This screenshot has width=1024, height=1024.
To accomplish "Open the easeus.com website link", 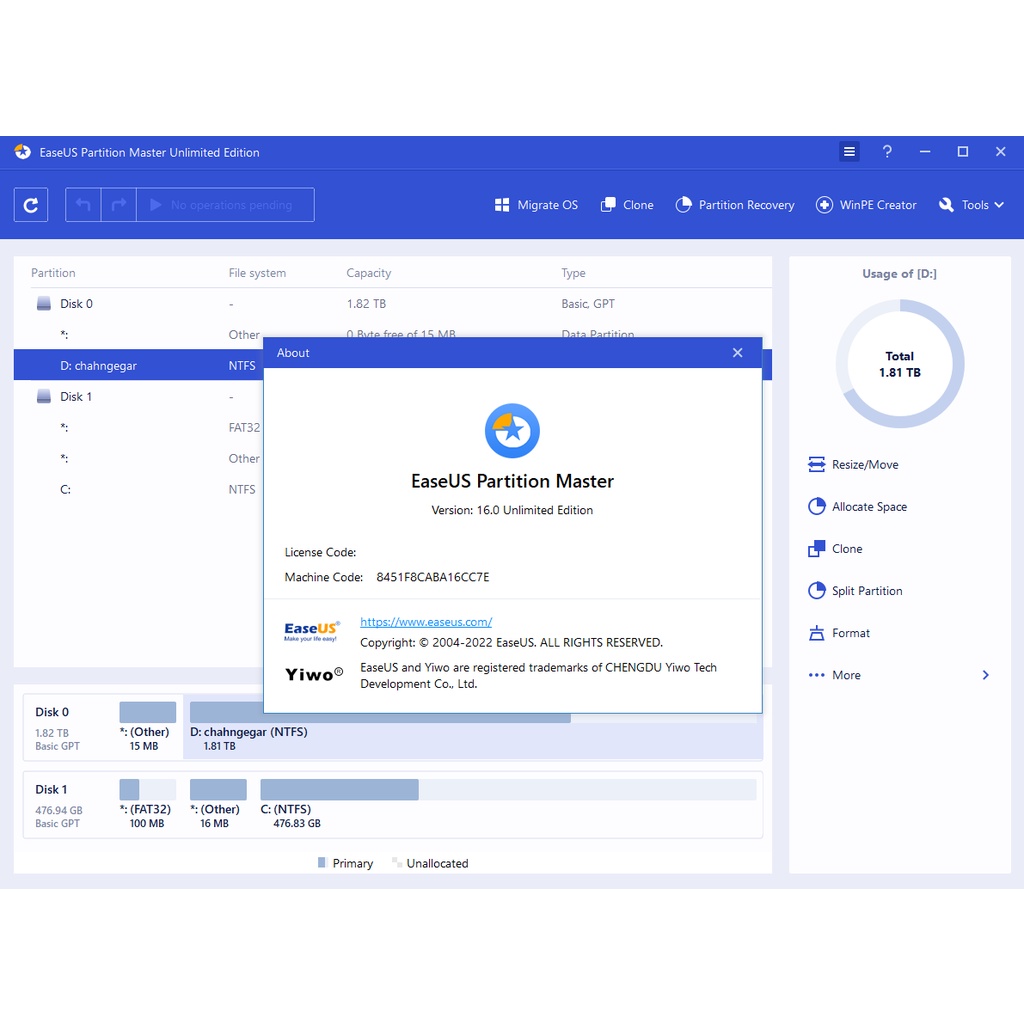I will pyautogui.click(x=426, y=622).
